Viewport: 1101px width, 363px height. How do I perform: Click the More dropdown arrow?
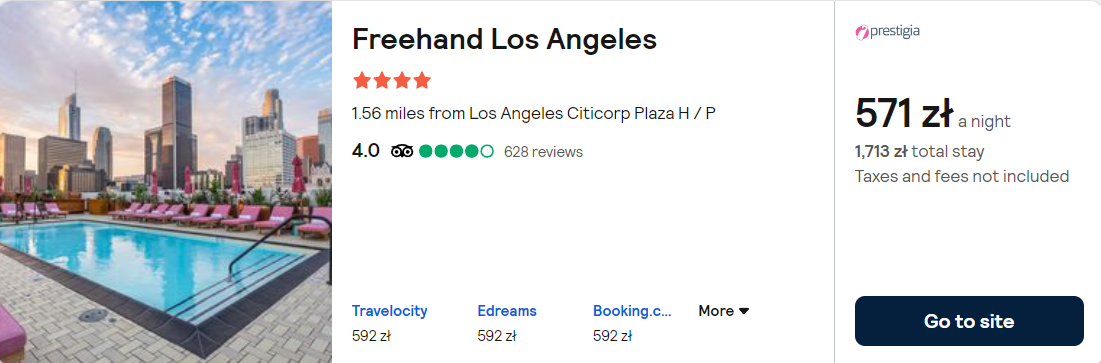click(744, 311)
